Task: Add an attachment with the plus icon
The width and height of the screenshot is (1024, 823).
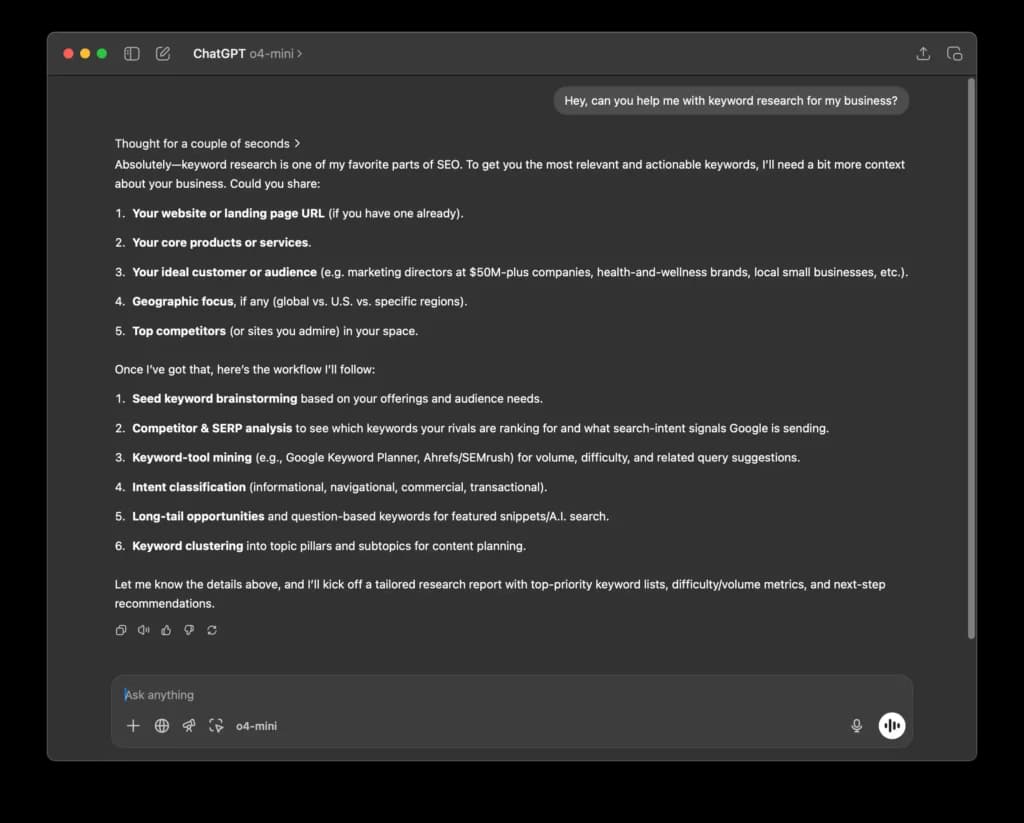Action: click(133, 726)
